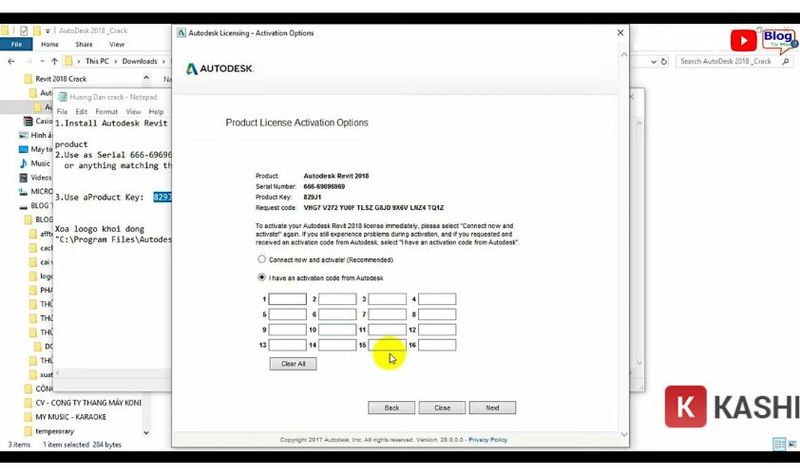Image resolution: width=800 pixels, height=475 pixels.
Task: Click activation code field 16
Action: pos(437,345)
